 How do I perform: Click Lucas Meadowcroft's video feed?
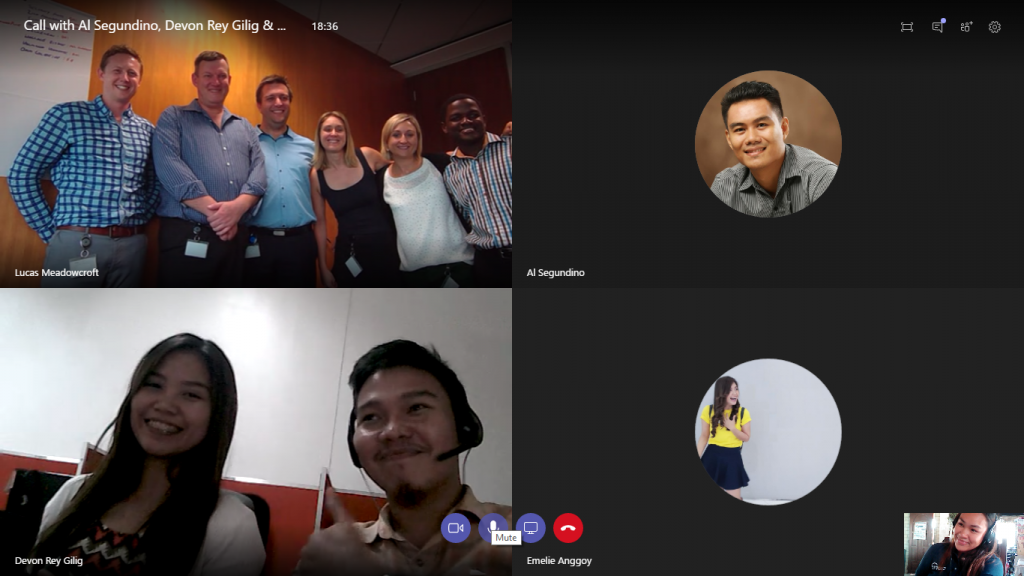(256, 144)
